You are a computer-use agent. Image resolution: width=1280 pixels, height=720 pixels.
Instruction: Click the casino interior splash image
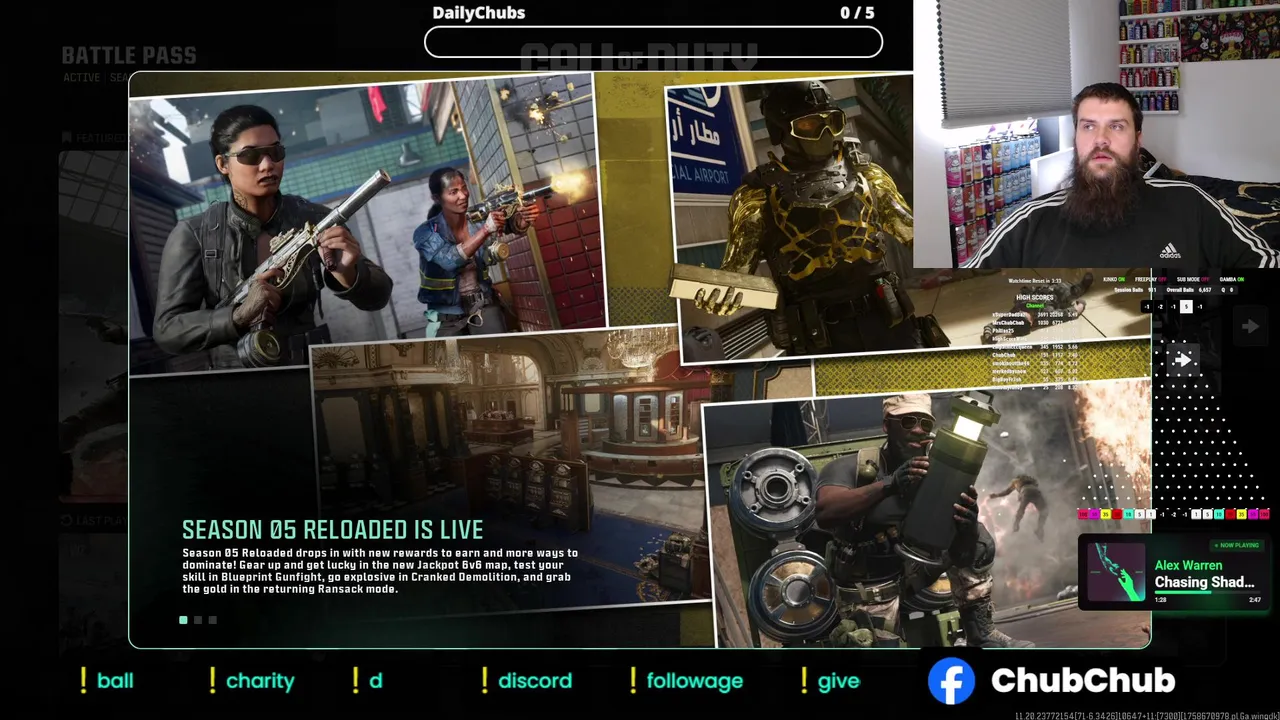(510, 470)
